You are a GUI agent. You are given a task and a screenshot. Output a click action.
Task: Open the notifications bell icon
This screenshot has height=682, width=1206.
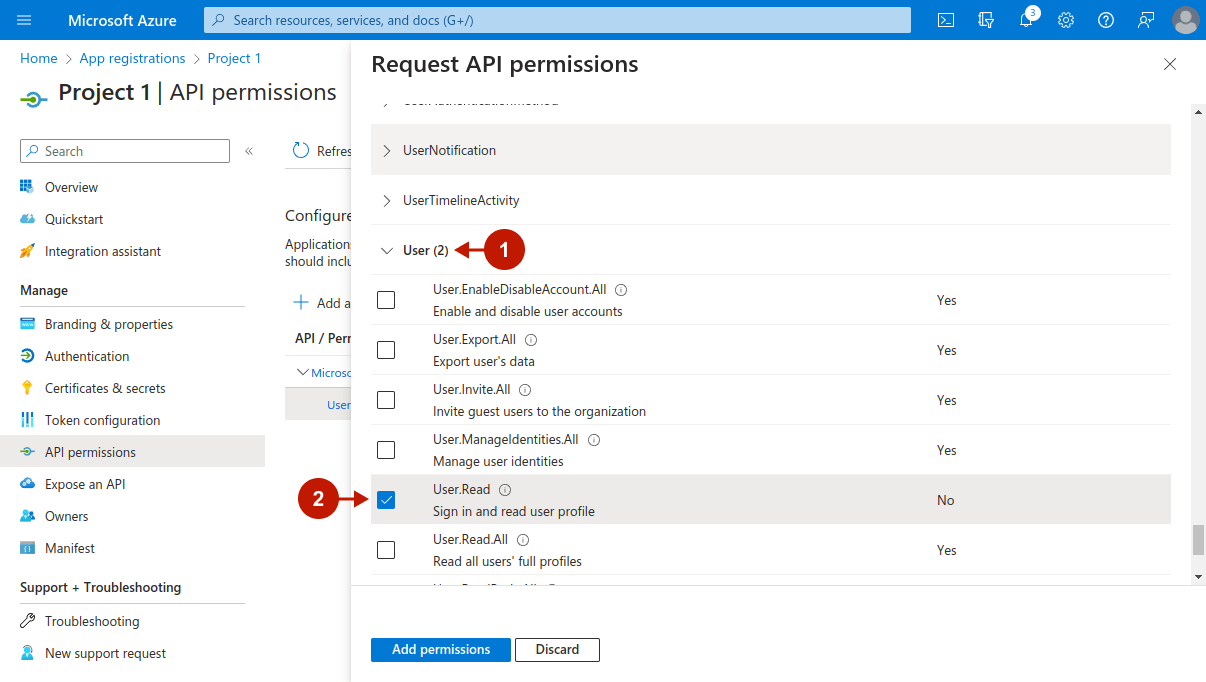click(1026, 20)
